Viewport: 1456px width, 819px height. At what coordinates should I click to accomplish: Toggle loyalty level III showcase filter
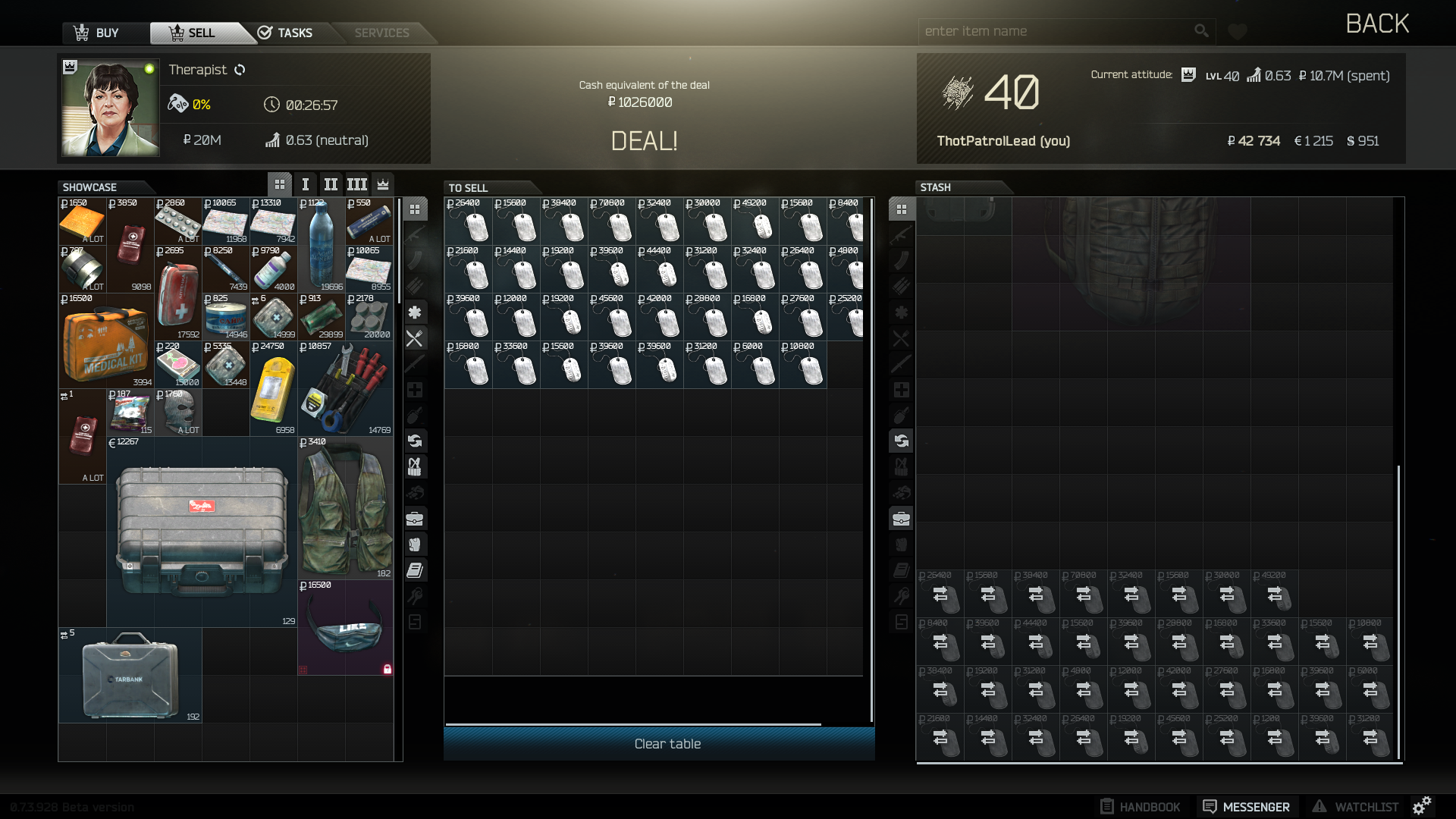point(357,184)
